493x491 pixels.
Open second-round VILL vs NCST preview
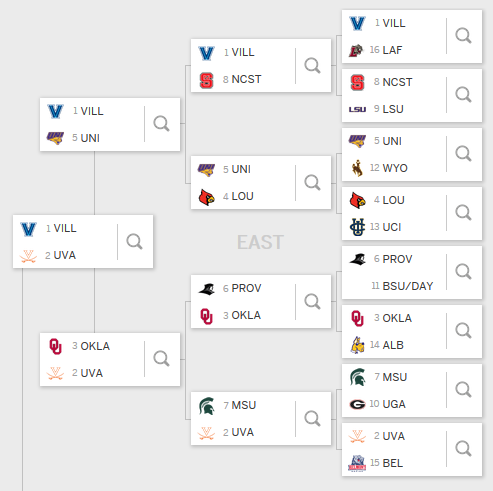[312, 65]
